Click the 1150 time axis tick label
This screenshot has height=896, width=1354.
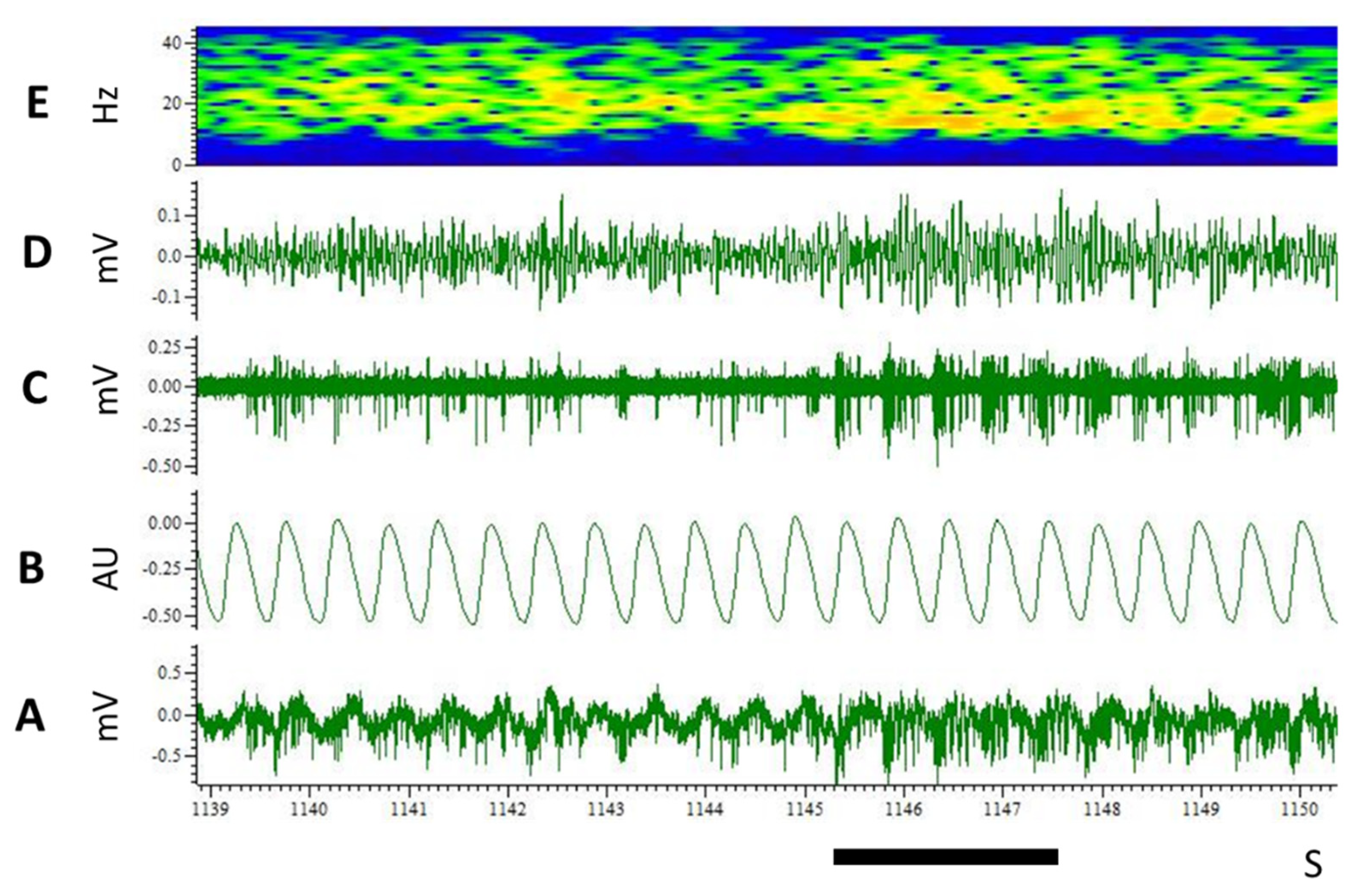coord(1300,810)
